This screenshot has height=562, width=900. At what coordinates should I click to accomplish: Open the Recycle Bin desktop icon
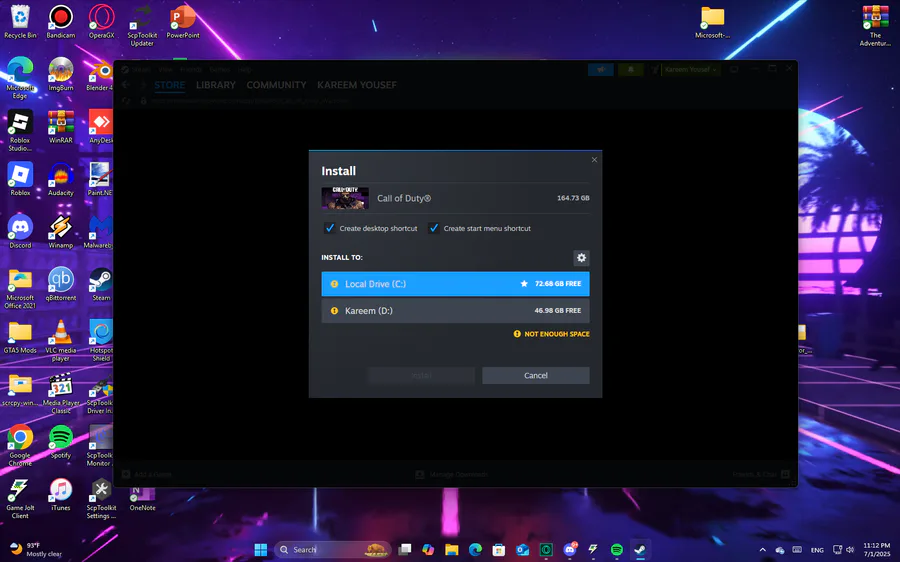pos(20,22)
